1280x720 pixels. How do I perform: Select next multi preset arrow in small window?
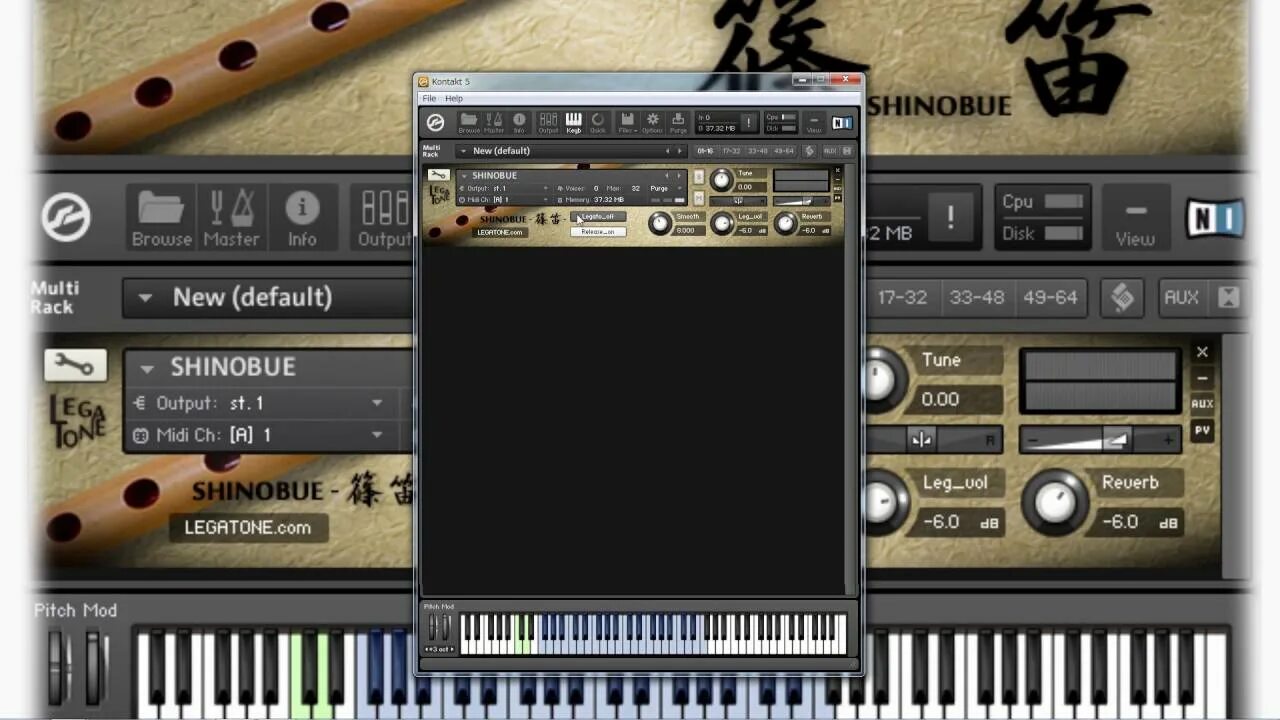point(680,151)
